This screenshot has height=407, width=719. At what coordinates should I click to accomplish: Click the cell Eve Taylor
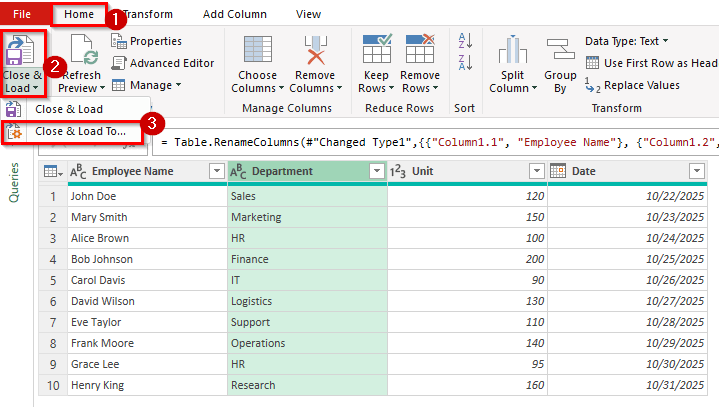click(147, 323)
